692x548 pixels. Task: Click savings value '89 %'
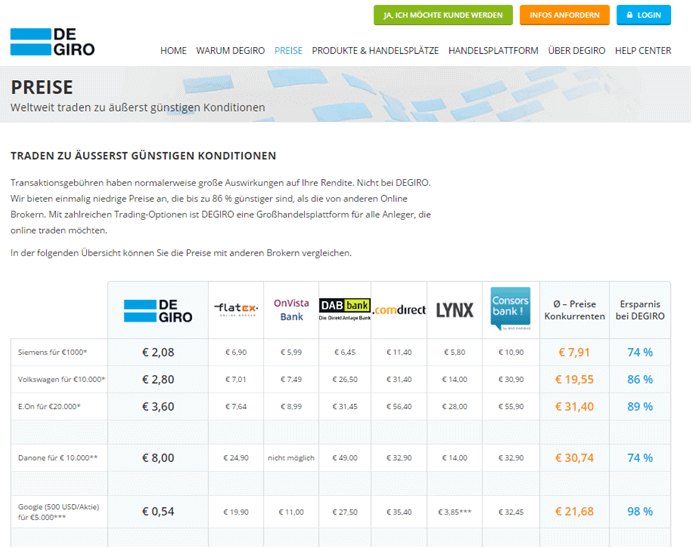point(640,407)
